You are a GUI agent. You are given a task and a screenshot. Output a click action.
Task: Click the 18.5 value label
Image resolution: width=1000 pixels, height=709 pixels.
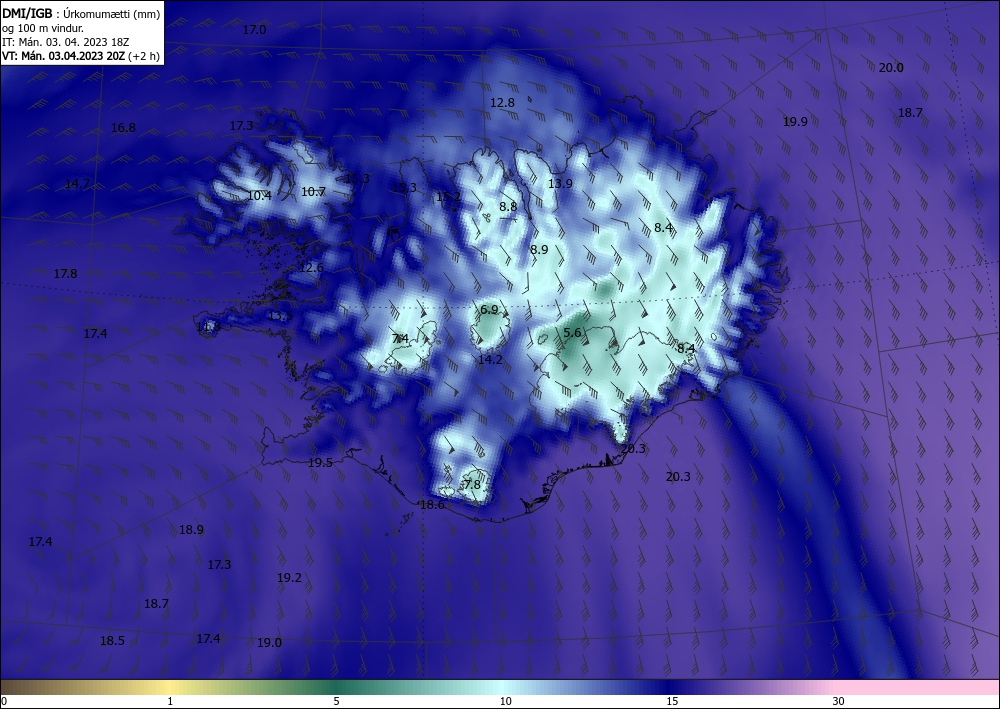click(x=112, y=641)
